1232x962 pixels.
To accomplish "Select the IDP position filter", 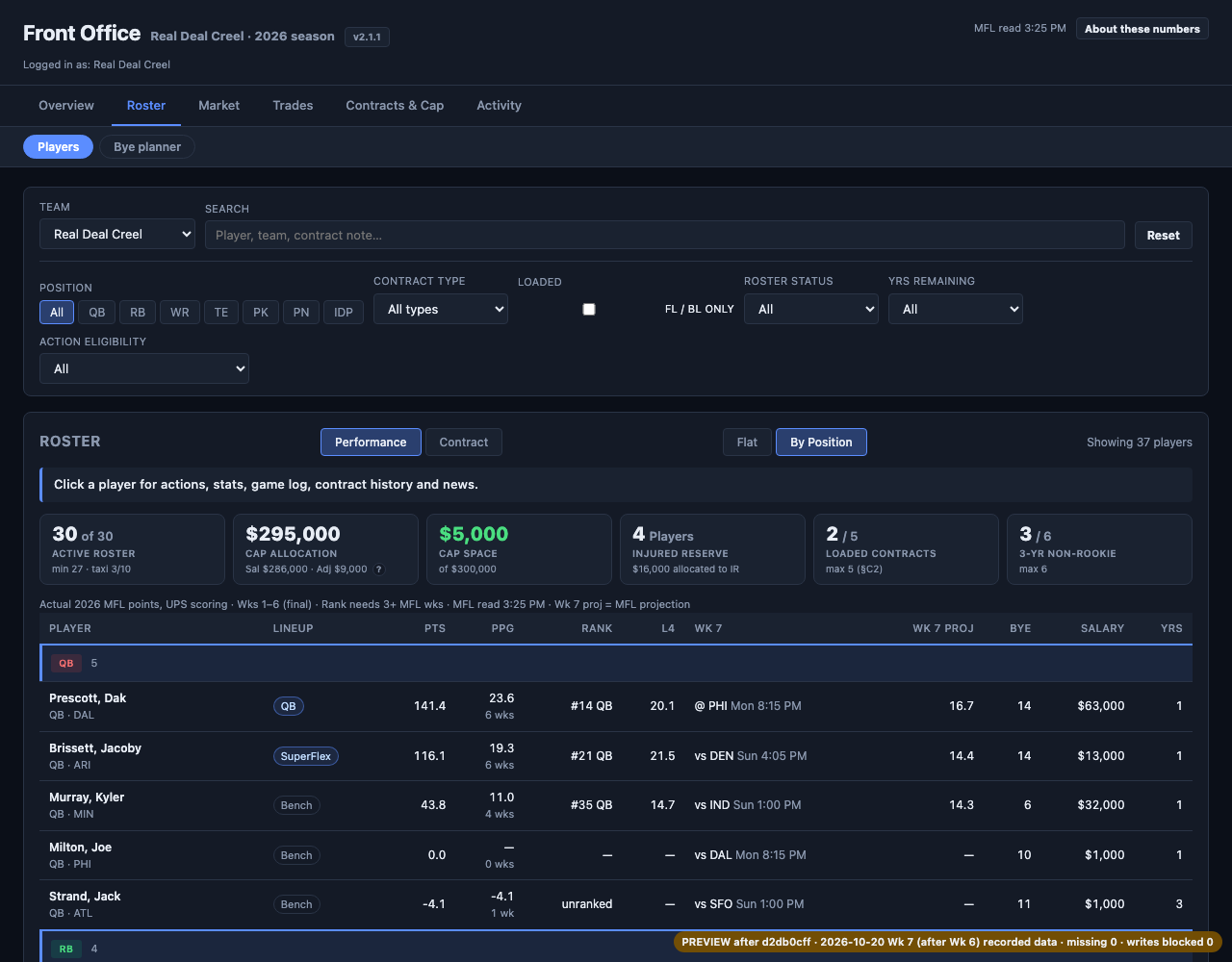I will pyautogui.click(x=344, y=313).
